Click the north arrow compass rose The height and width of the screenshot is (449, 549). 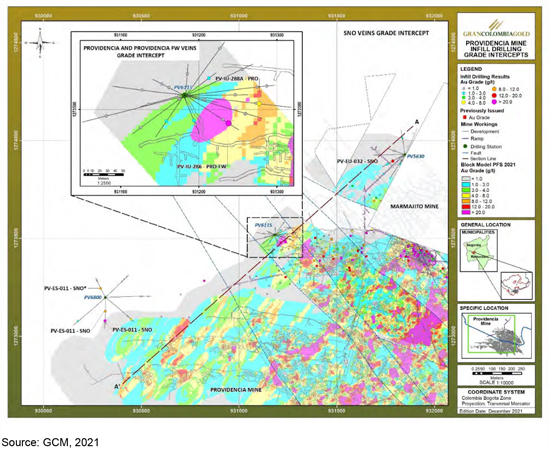pos(41,42)
